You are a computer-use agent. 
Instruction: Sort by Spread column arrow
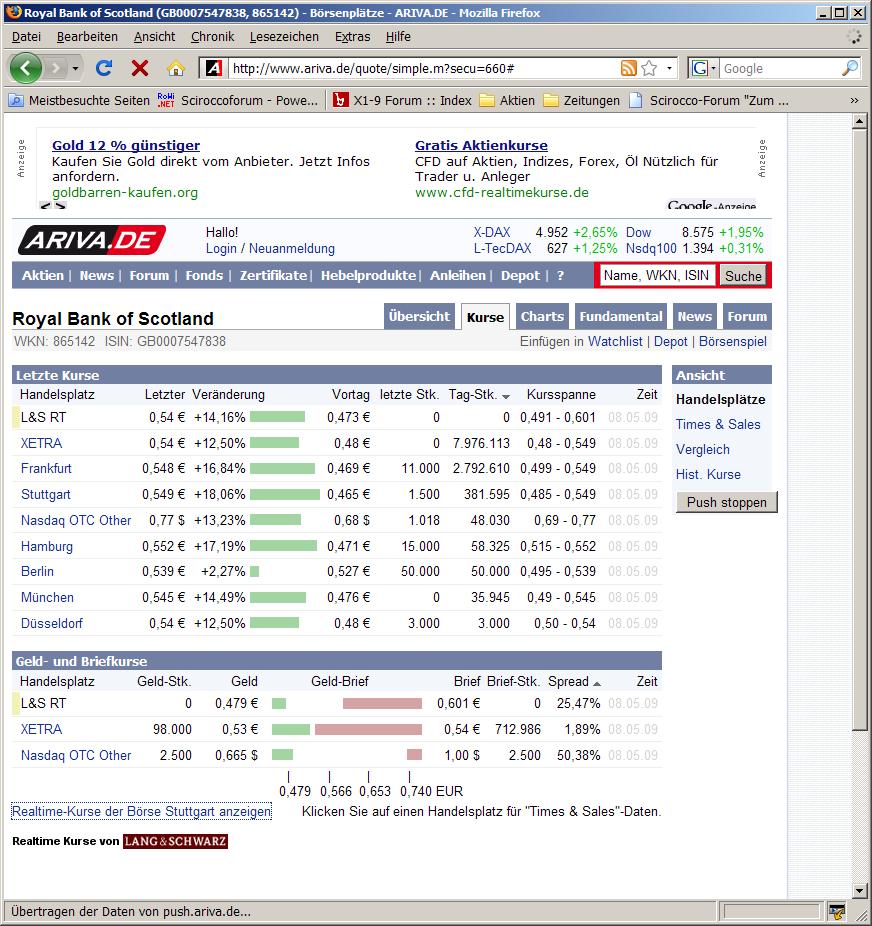click(x=597, y=683)
